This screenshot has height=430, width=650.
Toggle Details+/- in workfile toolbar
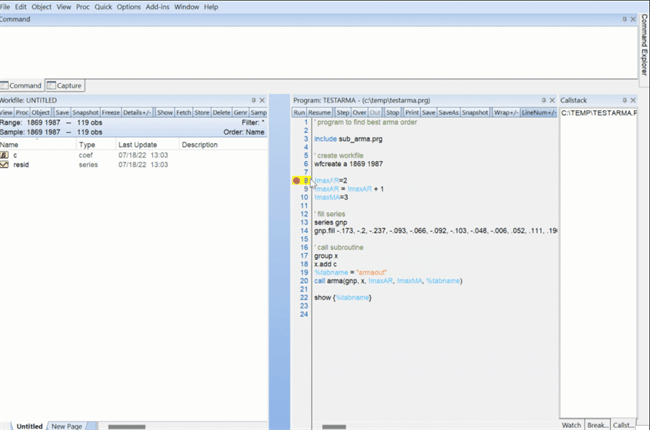pos(137,113)
